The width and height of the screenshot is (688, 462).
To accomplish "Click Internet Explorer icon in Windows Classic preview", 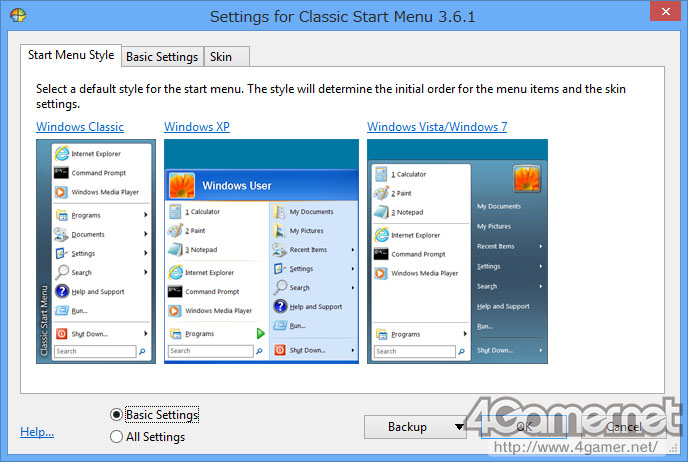I will 62,153.
